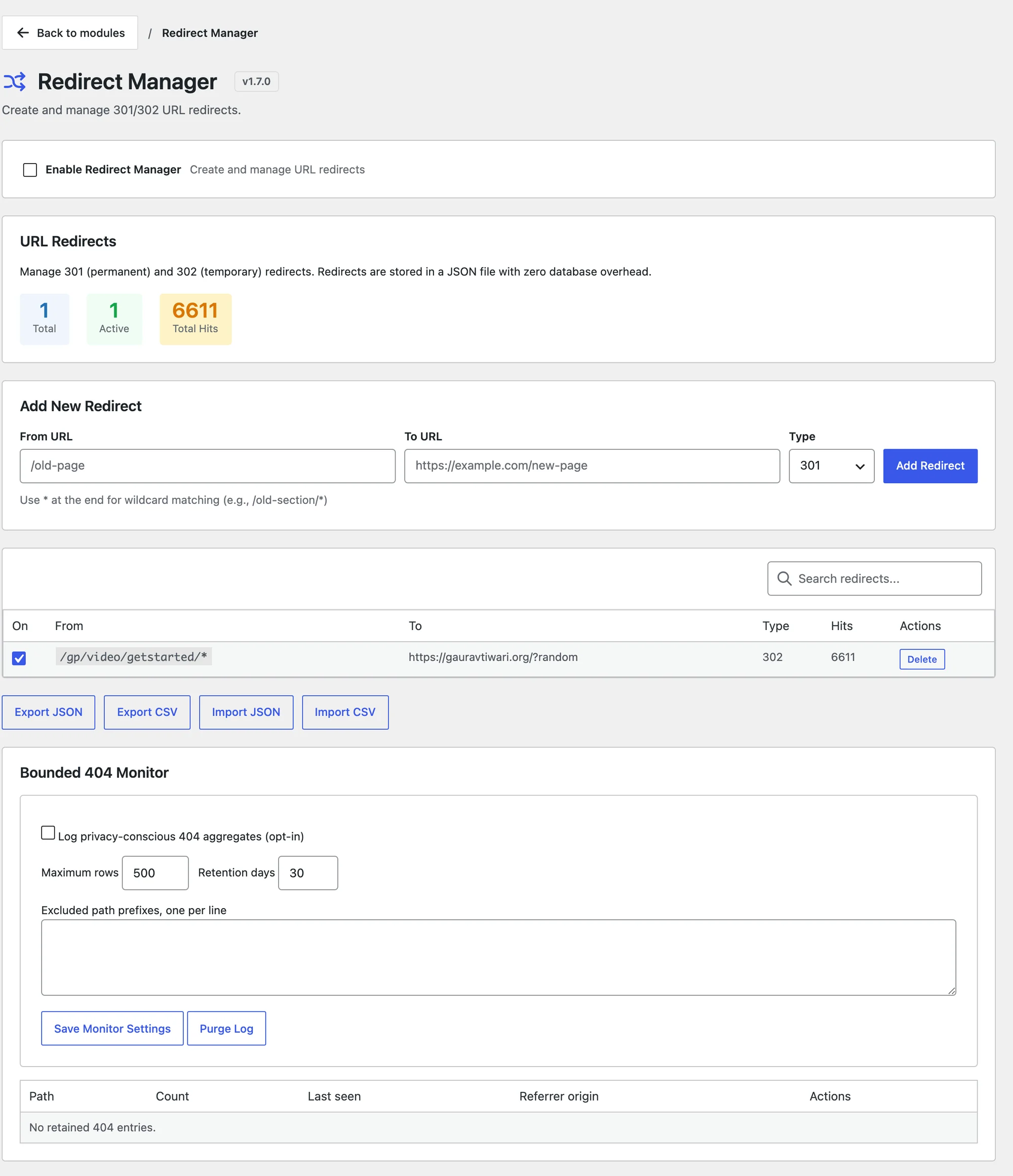1013x1176 pixels.
Task: Click the Excluded path prefixes textarea
Action: 499,958
